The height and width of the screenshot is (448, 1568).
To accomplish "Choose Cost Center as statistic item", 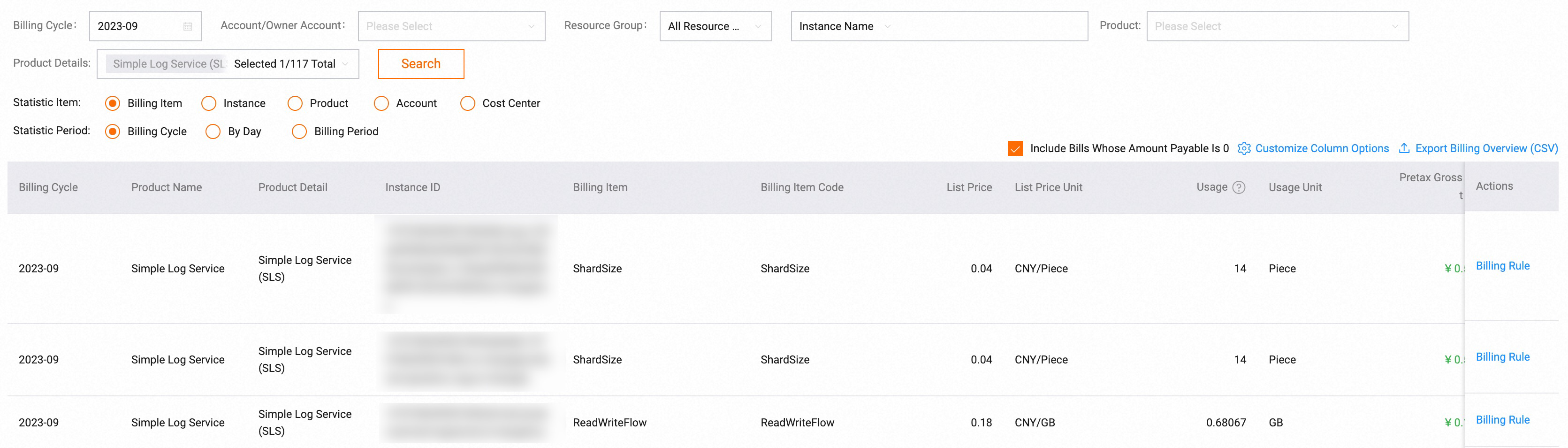I will point(467,103).
